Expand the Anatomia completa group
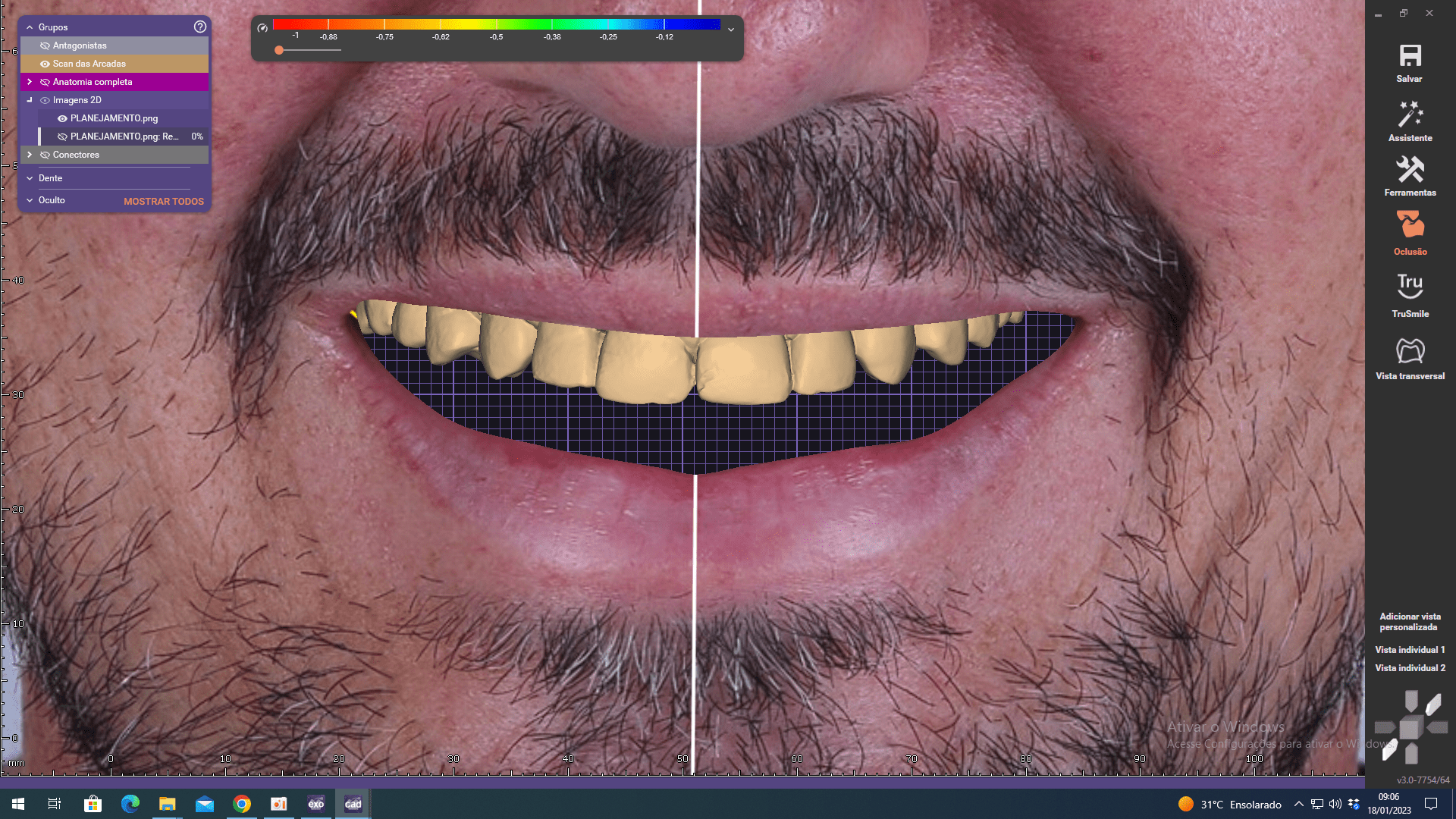Screen dimensions: 1456x819 (x=30, y=82)
